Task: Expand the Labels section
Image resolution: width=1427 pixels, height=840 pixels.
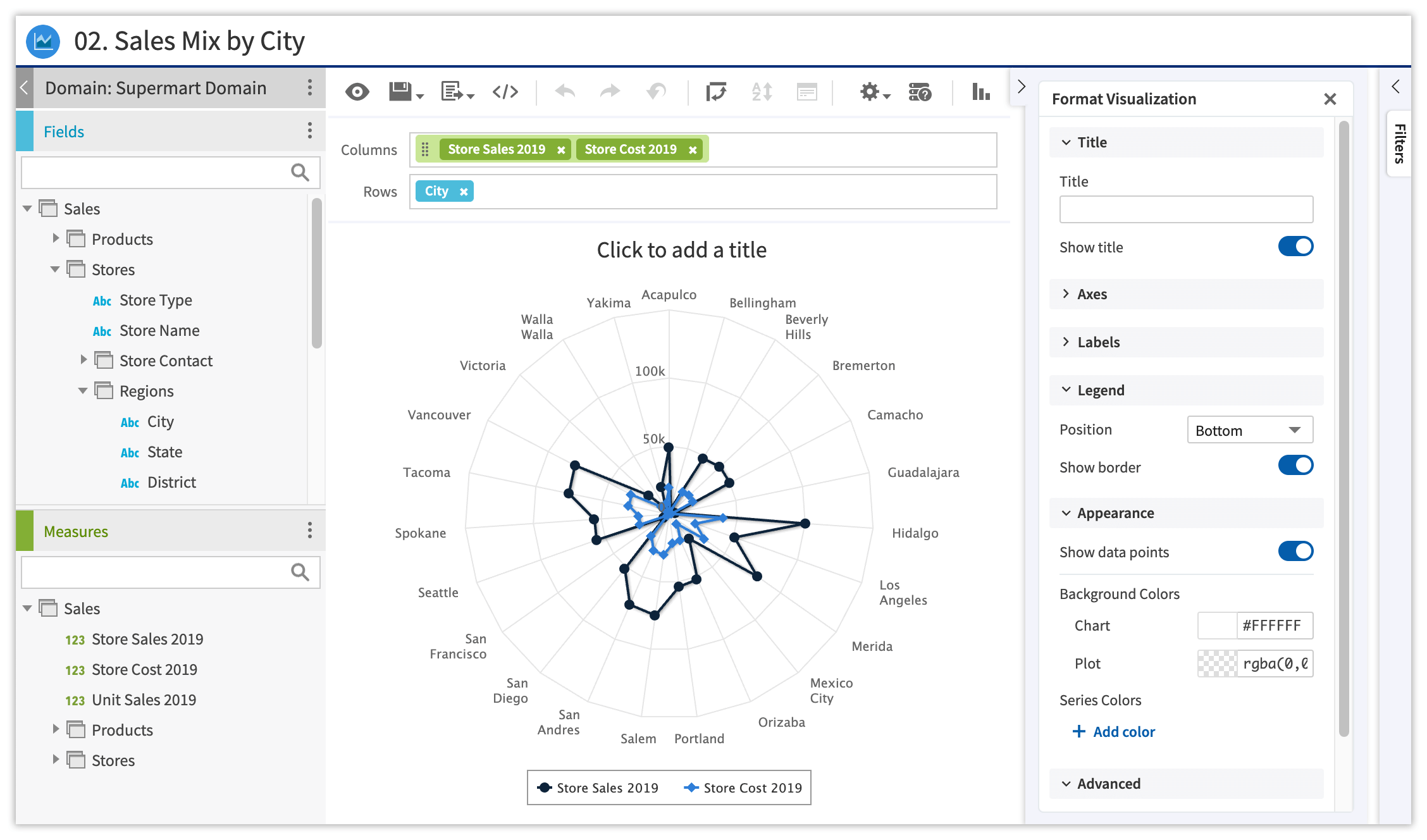Action: (1186, 342)
